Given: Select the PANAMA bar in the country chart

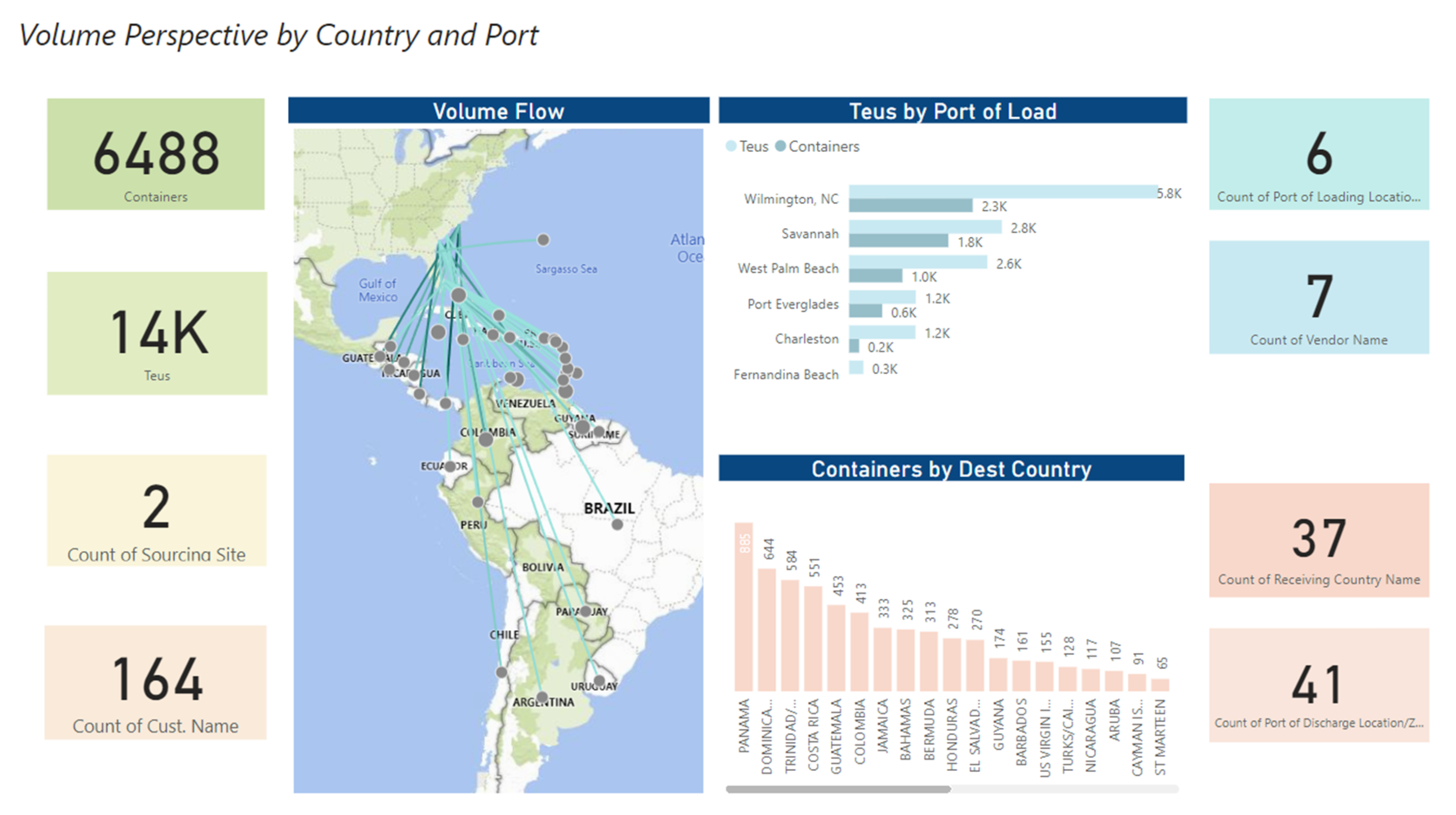Looking at the screenshot, I should tap(743, 606).
